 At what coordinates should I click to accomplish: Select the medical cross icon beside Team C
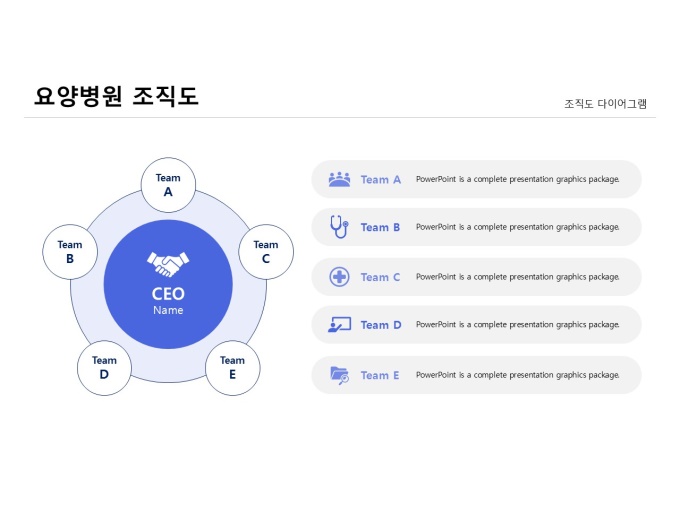339,277
